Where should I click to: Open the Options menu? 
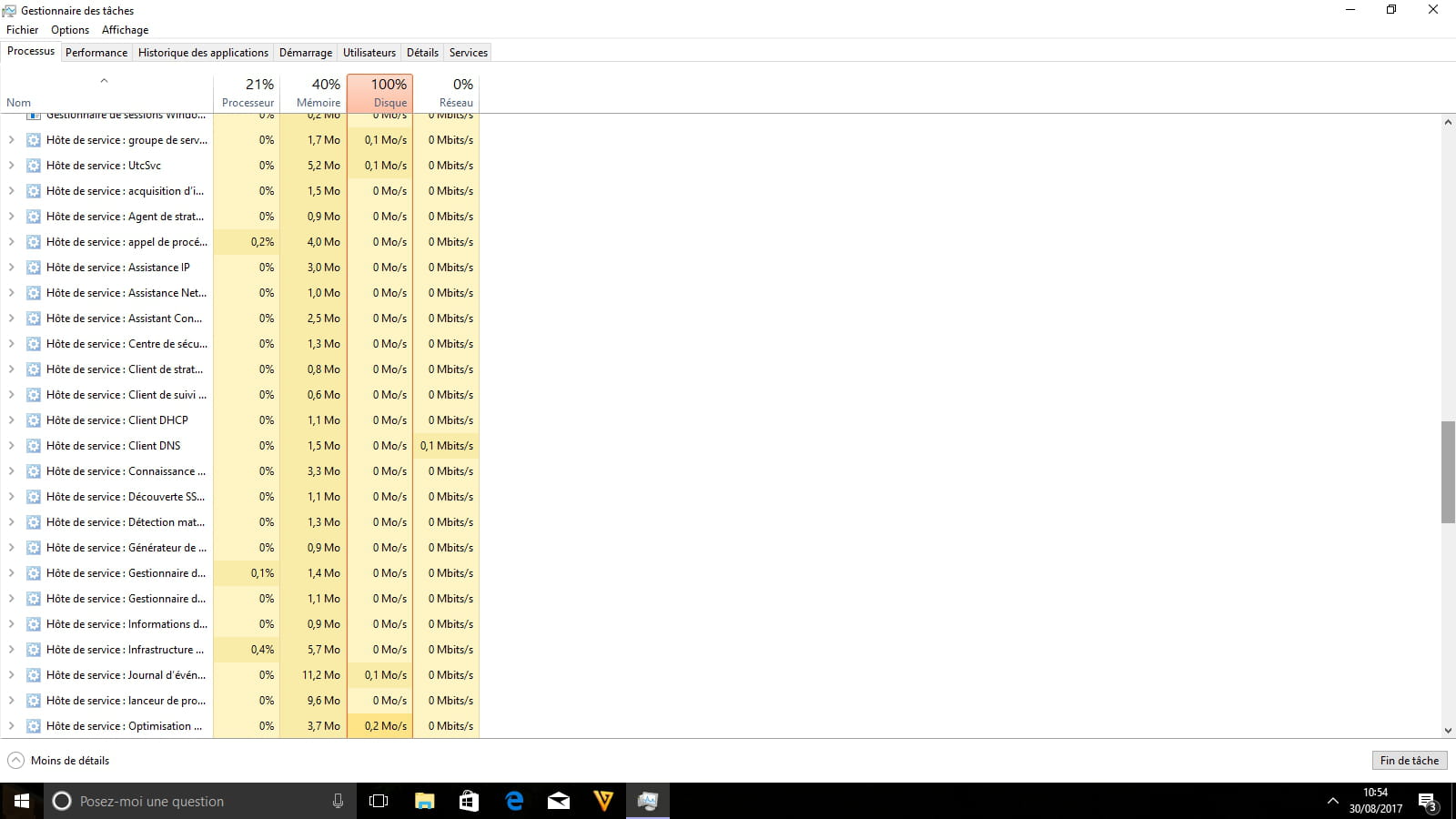70,30
